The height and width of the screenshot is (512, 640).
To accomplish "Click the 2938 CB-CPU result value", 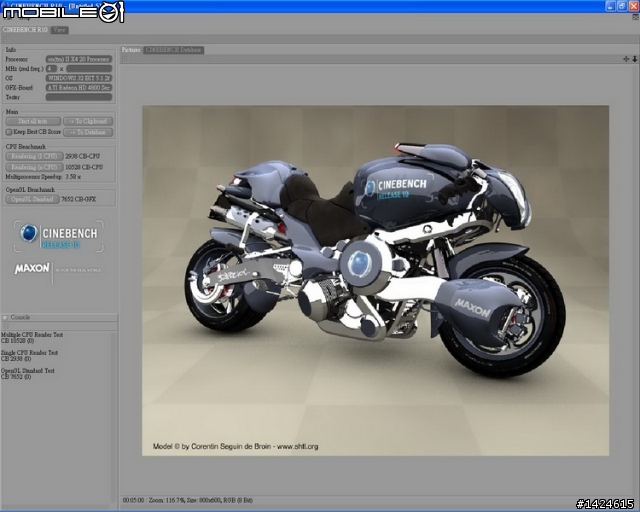I will 82,156.
